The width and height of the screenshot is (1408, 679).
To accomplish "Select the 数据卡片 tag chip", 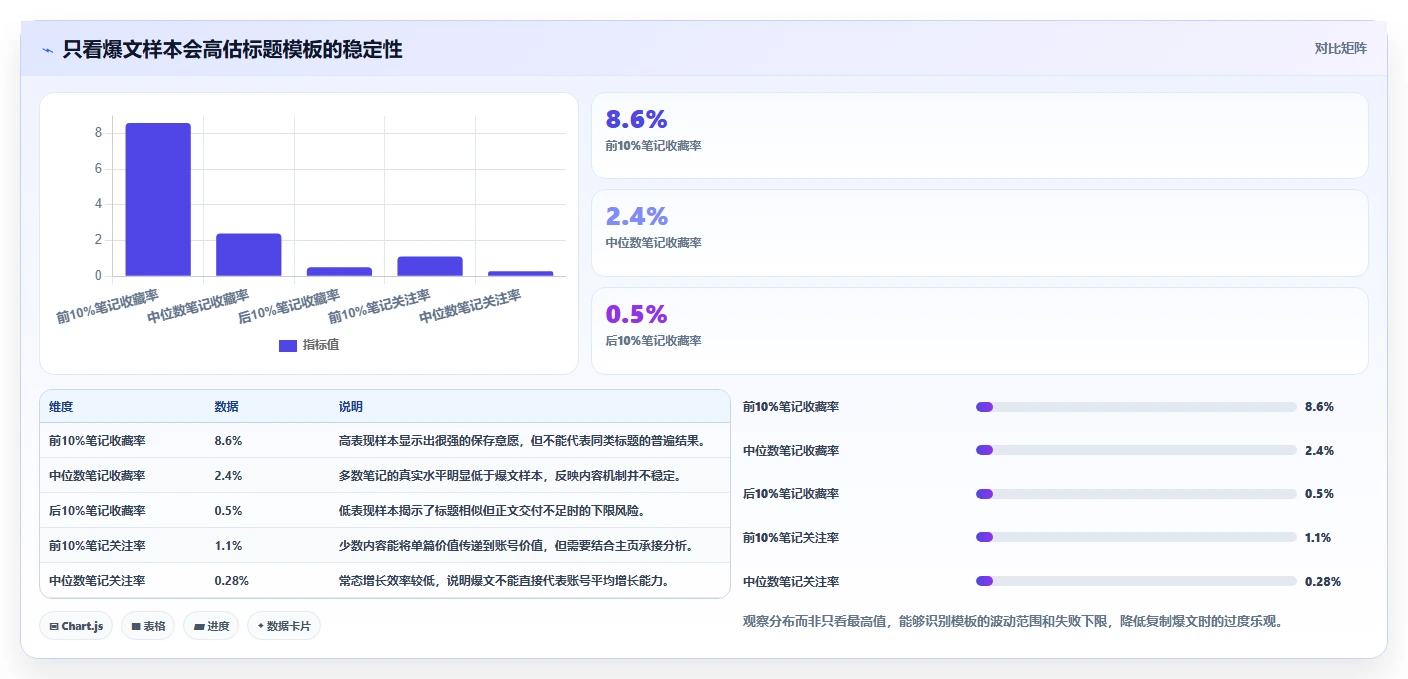I will click(x=284, y=626).
